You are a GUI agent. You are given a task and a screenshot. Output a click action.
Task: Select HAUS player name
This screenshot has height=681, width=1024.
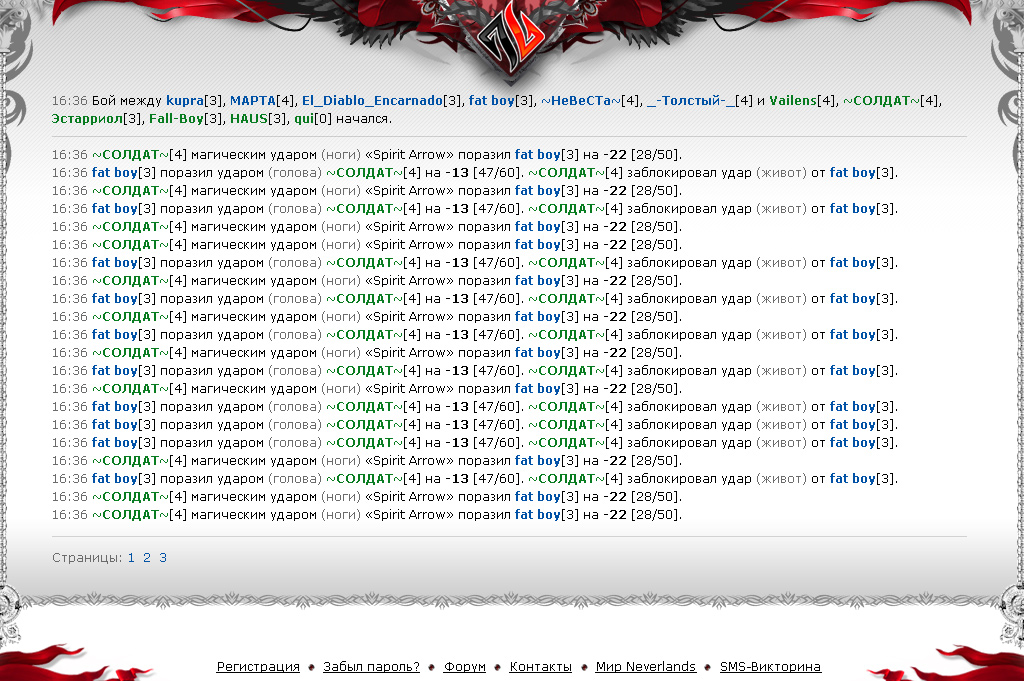[x=249, y=119]
